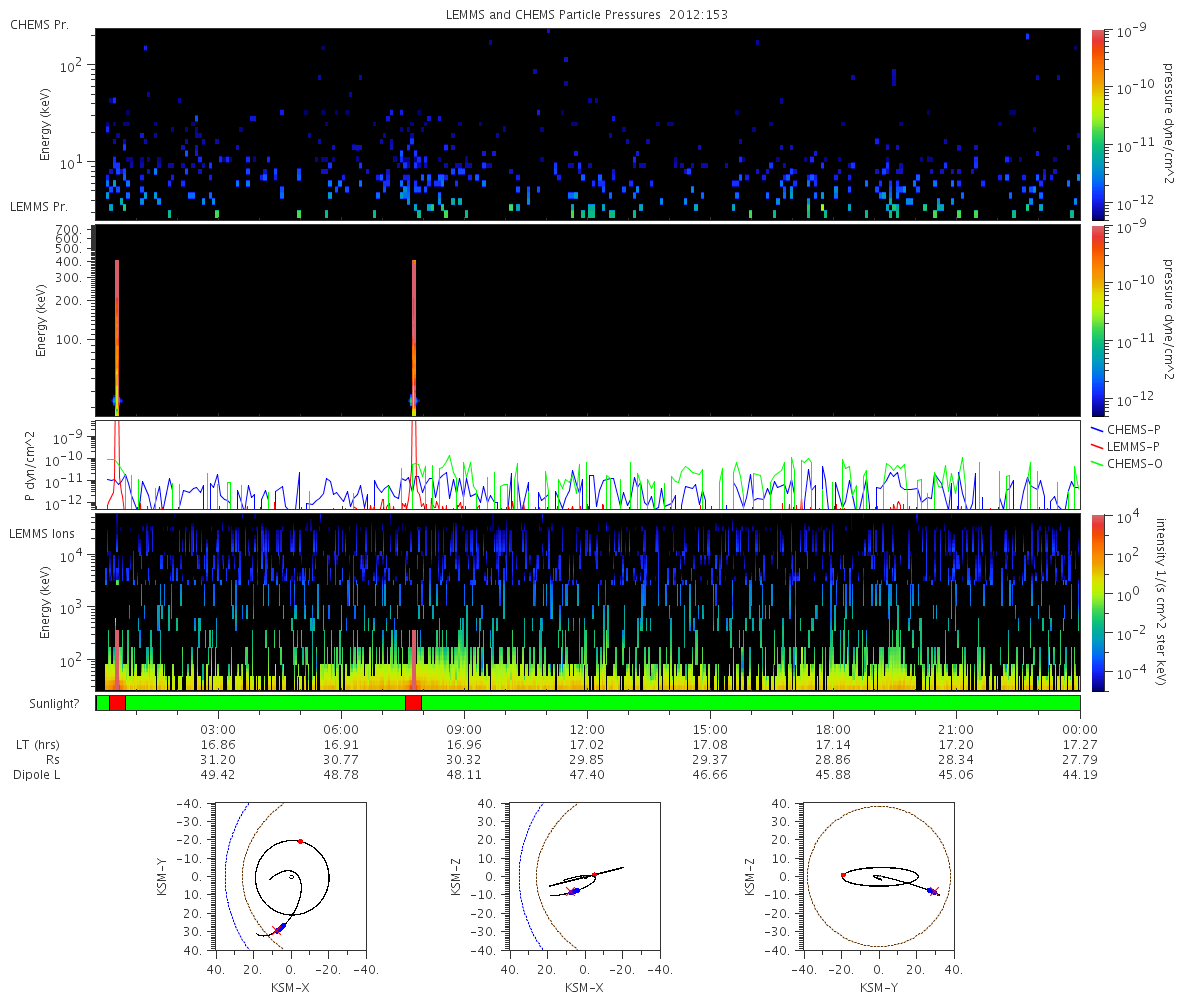Click the LEMMS pressure color bar
This screenshot has width=1200, height=1000.
pos(1097,320)
